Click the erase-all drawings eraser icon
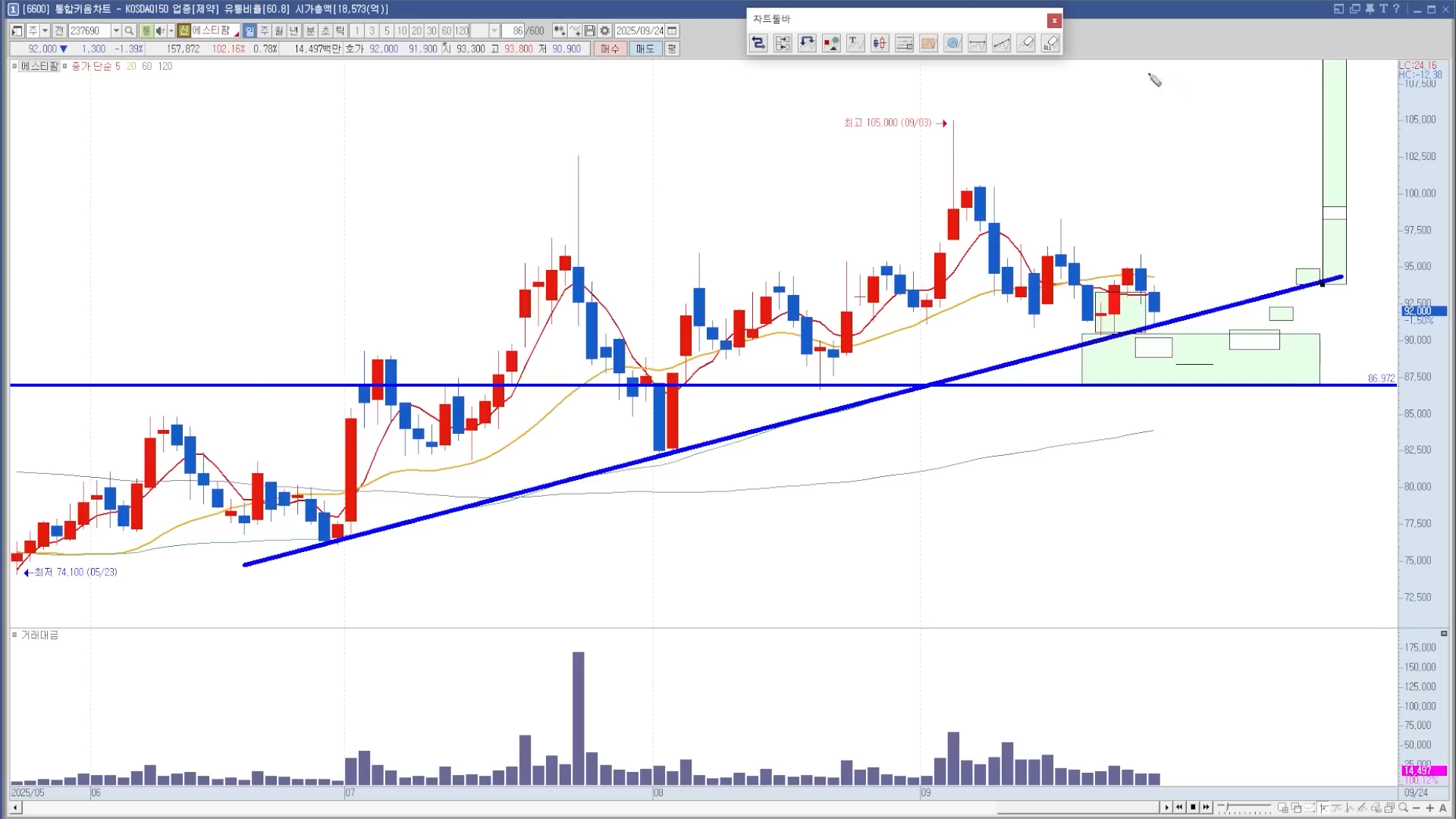This screenshot has height=819, width=1456. 1050,43
